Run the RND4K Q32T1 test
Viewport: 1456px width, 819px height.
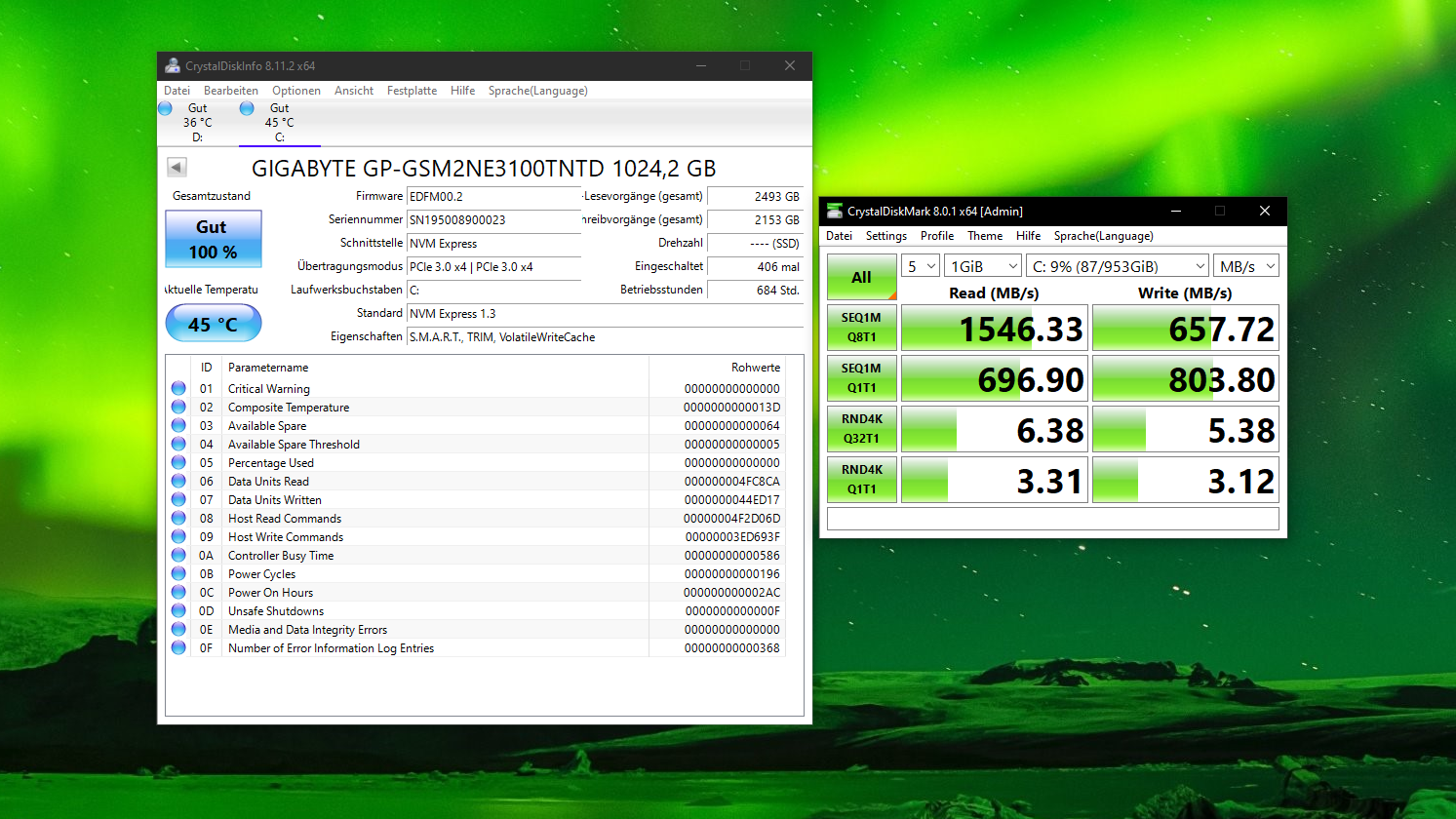[861, 429]
